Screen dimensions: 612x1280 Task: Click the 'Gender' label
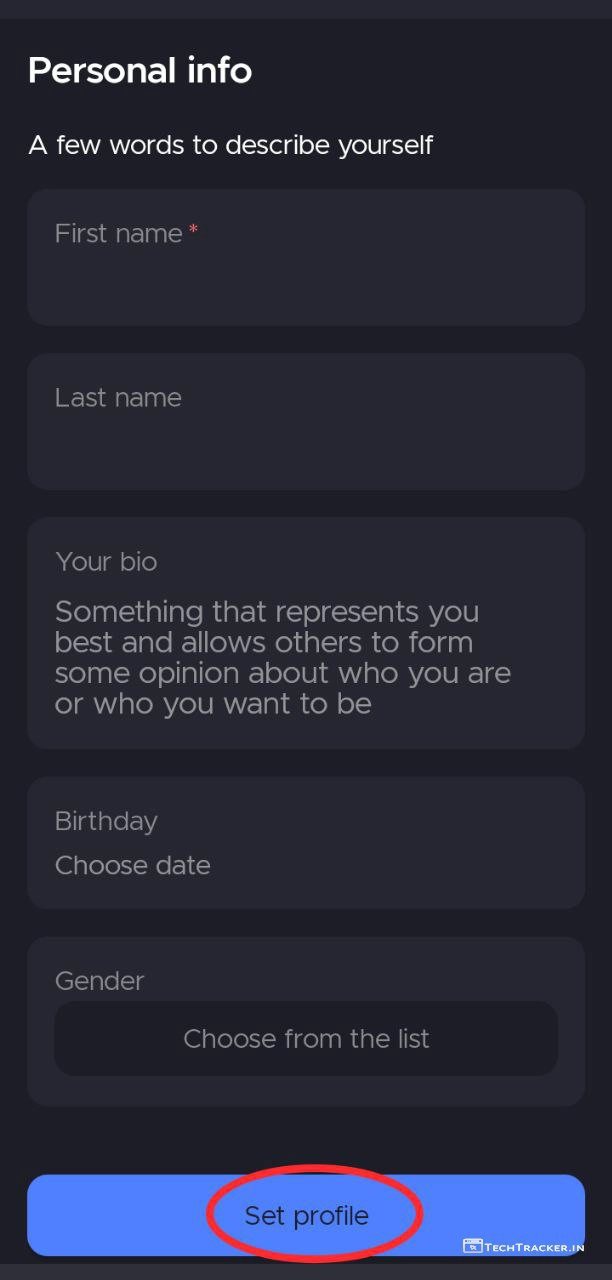[x=100, y=981]
